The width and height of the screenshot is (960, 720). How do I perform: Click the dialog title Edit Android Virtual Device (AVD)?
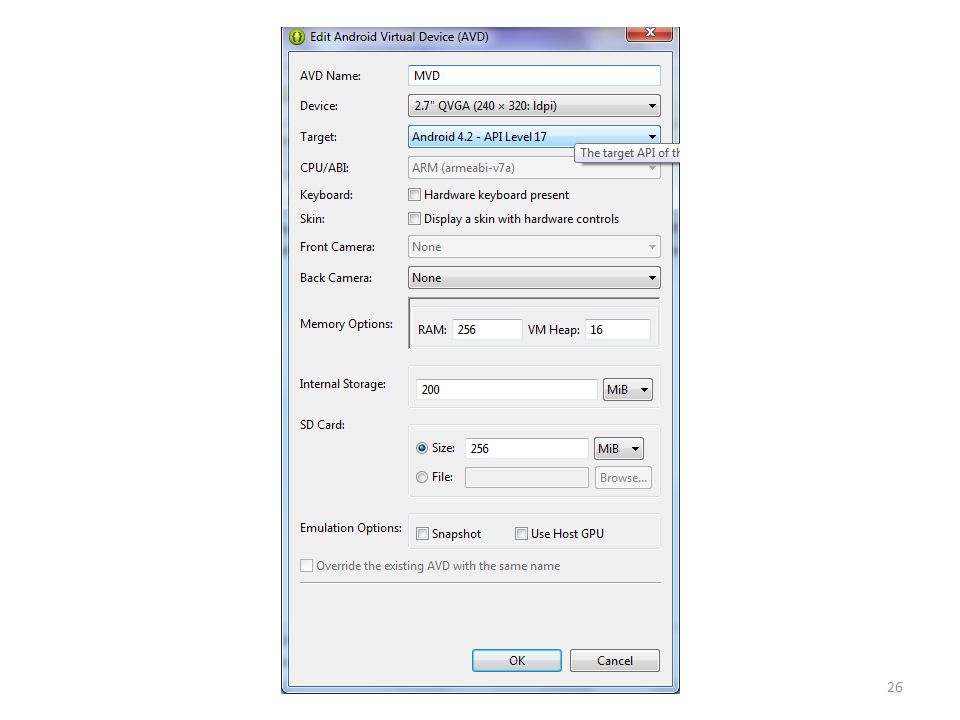tap(399, 37)
